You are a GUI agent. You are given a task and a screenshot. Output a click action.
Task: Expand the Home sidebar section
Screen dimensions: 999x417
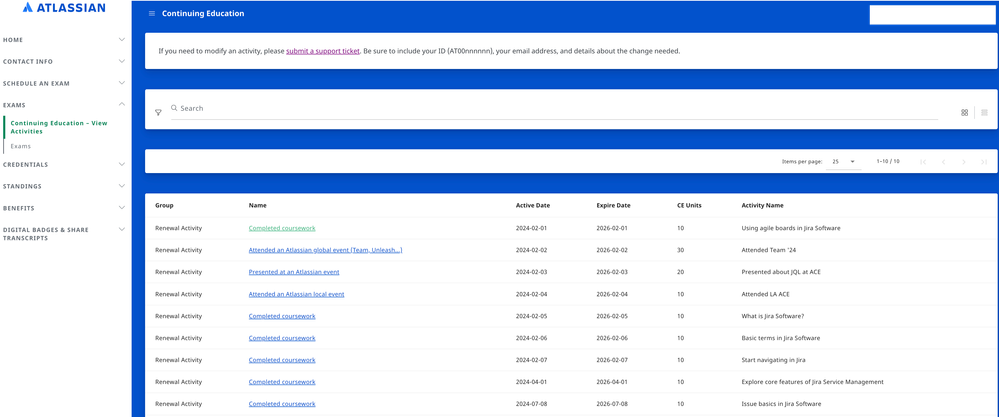point(64,40)
